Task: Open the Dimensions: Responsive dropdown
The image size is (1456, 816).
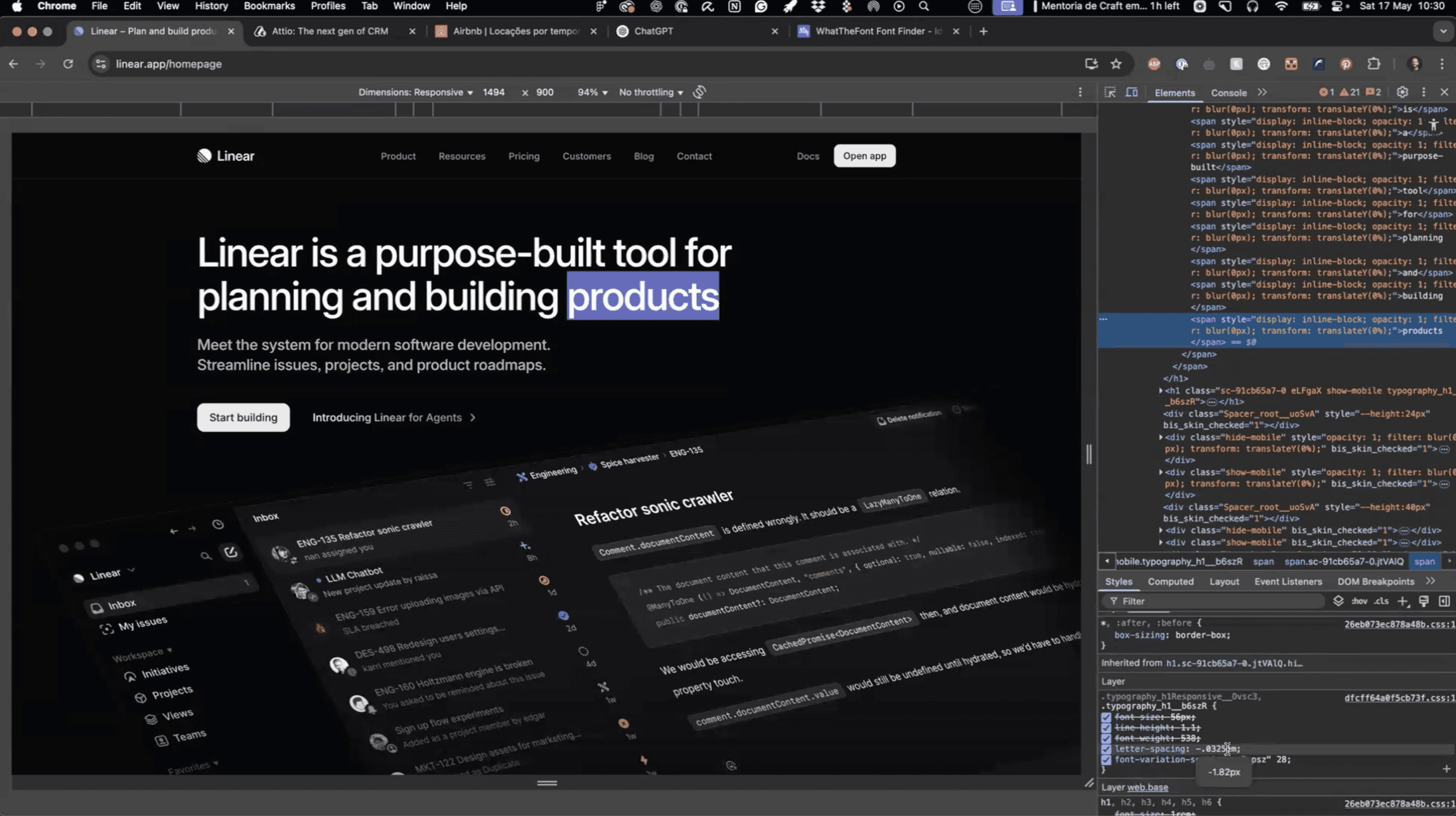Action: (x=415, y=92)
